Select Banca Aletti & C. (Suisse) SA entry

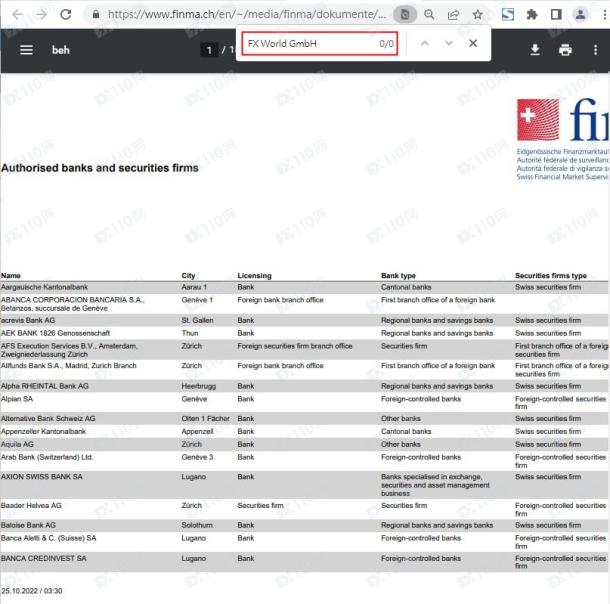[x=49, y=538]
